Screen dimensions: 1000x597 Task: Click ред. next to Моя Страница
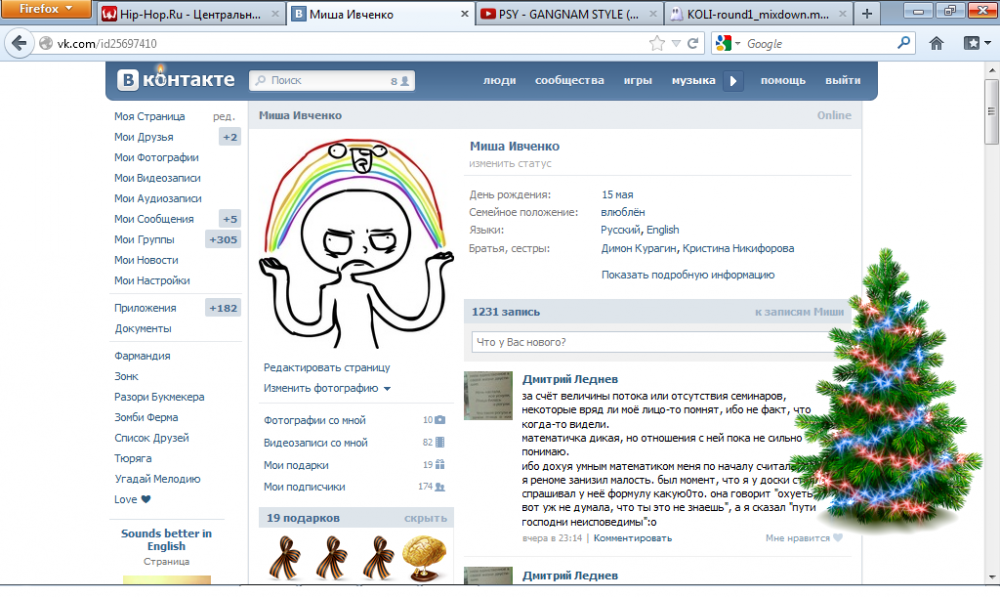[224, 116]
